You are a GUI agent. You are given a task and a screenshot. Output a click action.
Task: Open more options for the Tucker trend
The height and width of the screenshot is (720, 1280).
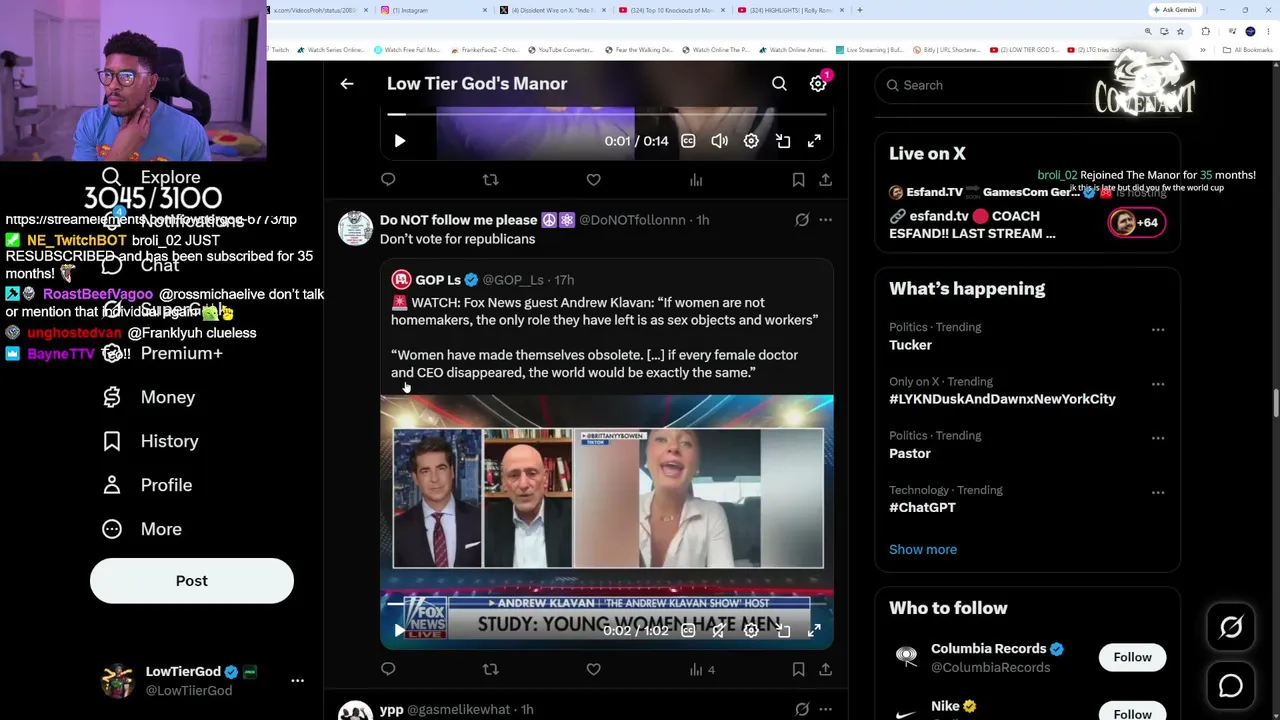1158,330
